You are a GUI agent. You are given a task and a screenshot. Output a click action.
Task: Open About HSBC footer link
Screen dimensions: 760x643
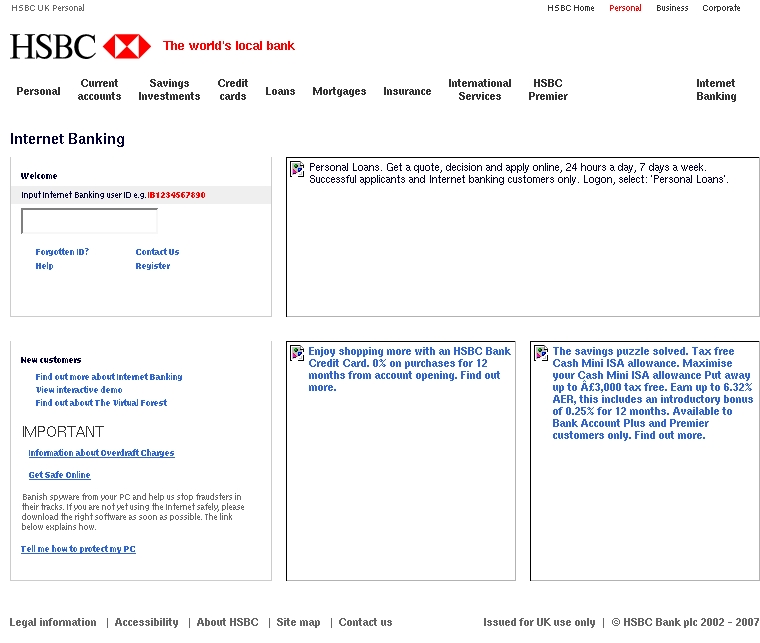click(x=227, y=622)
